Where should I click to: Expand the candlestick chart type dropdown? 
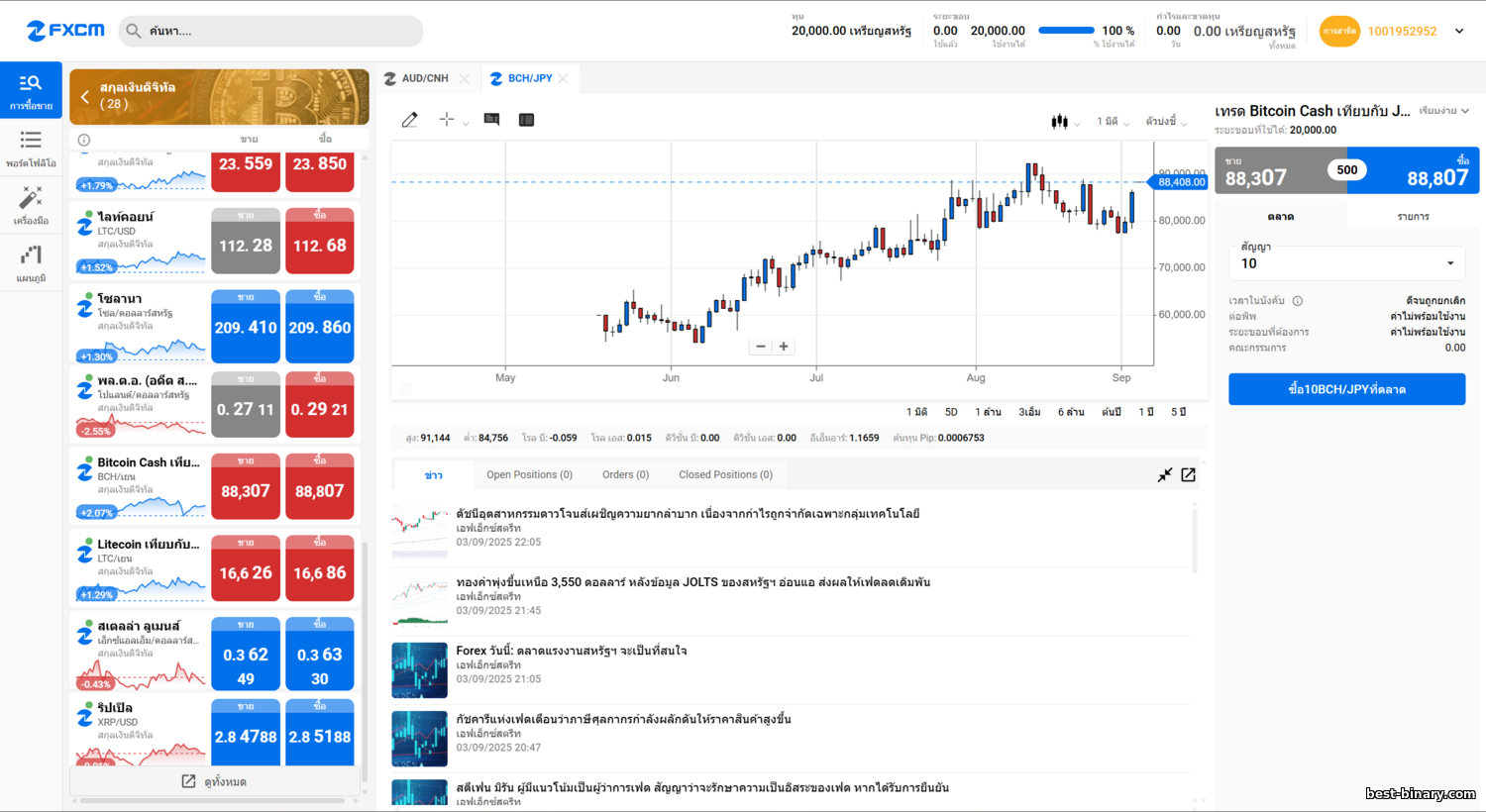tap(1065, 122)
